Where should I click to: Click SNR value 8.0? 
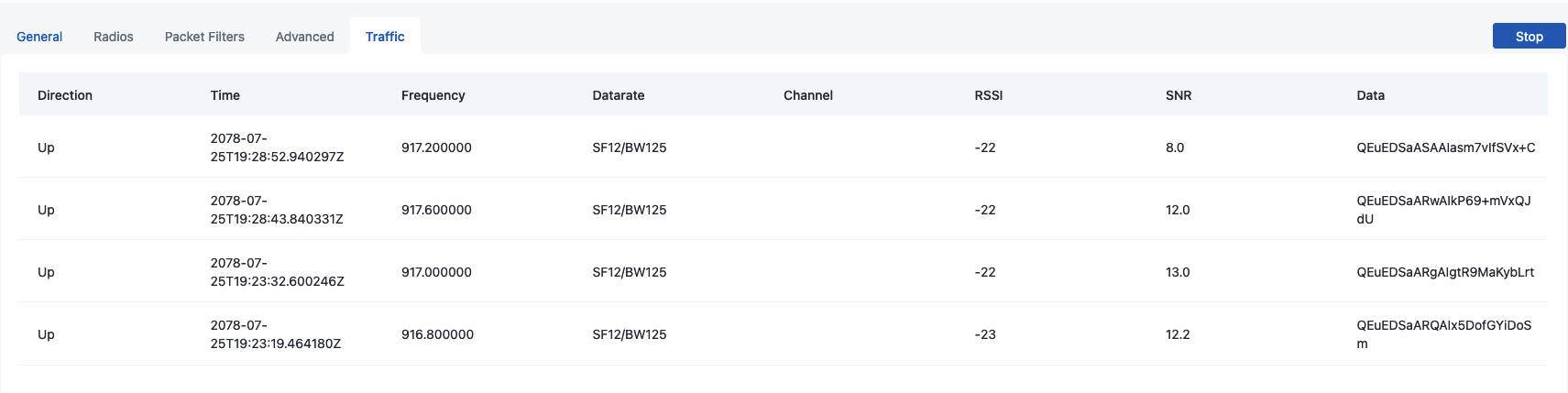click(x=1175, y=147)
